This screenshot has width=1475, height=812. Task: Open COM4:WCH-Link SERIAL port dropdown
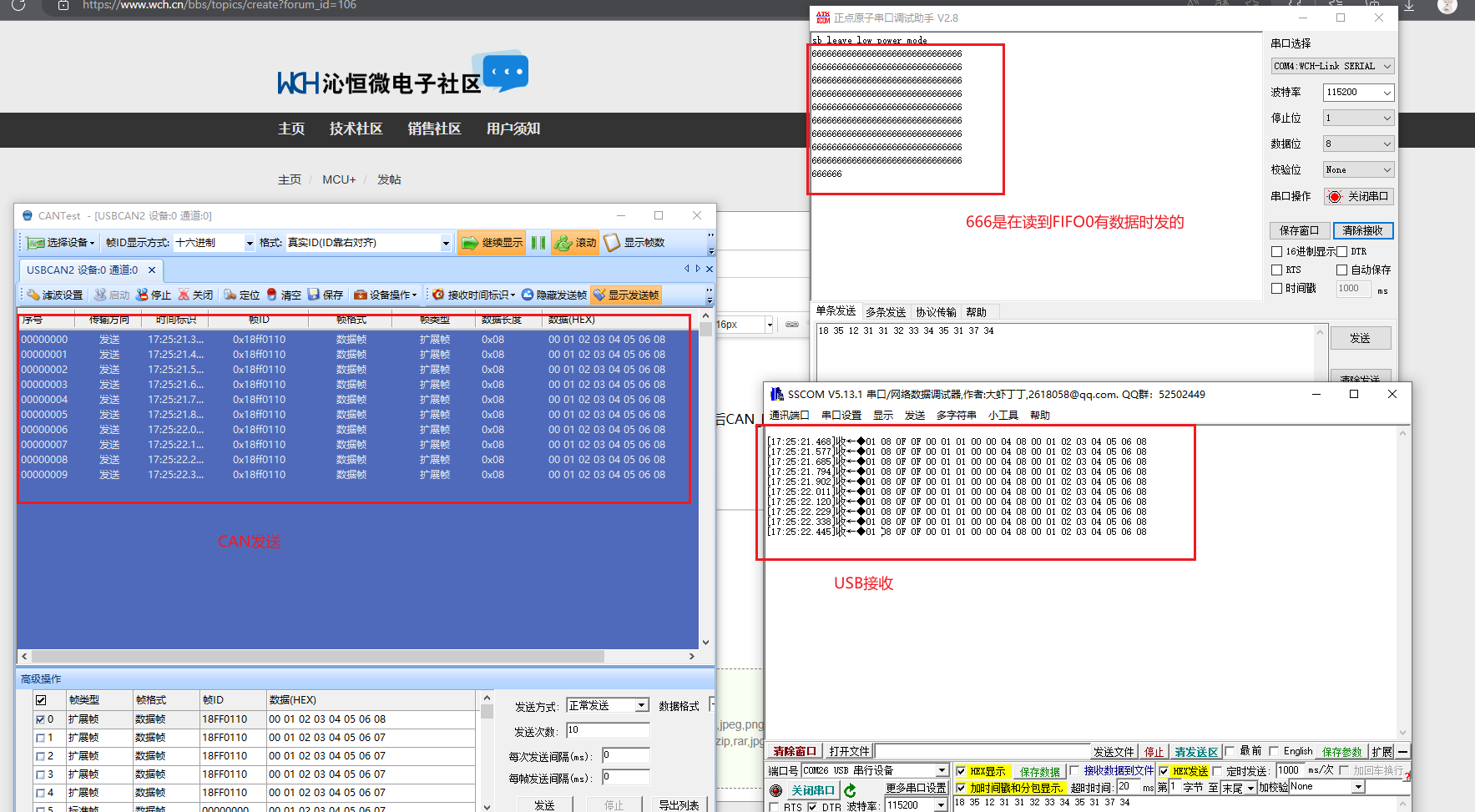point(1332,66)
